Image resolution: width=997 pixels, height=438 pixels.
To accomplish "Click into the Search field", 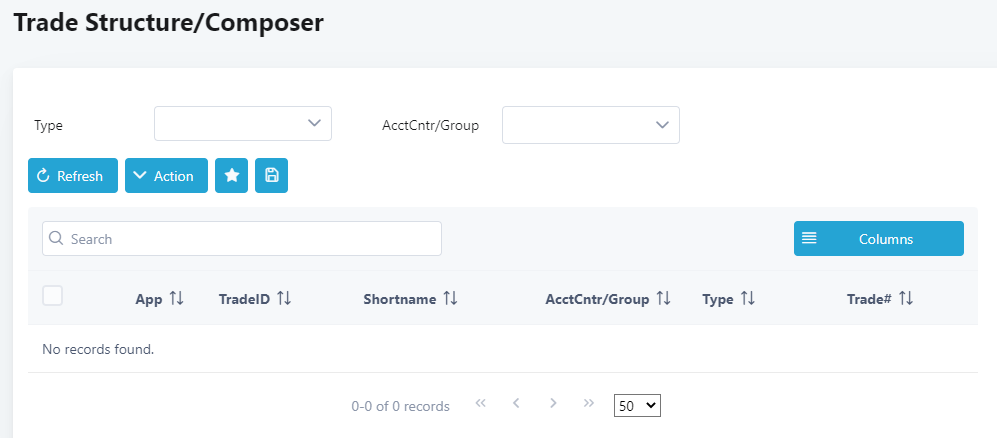I will click(242, 239).
